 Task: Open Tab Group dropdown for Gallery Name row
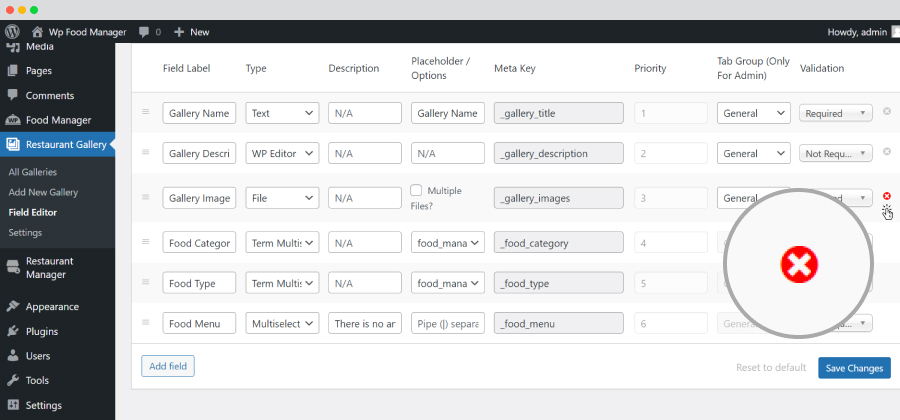pyautogui.click(x=754, y=113)
